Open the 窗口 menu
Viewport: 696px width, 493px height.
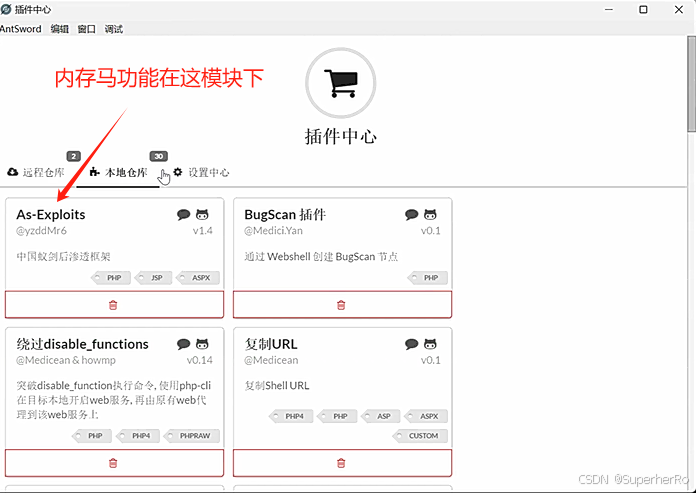(87, 29)
